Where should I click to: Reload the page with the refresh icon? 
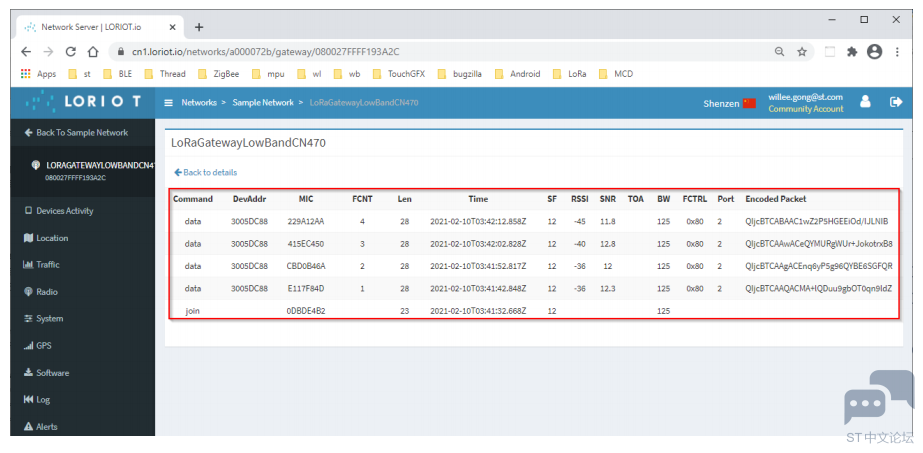[x=71, y=52]
